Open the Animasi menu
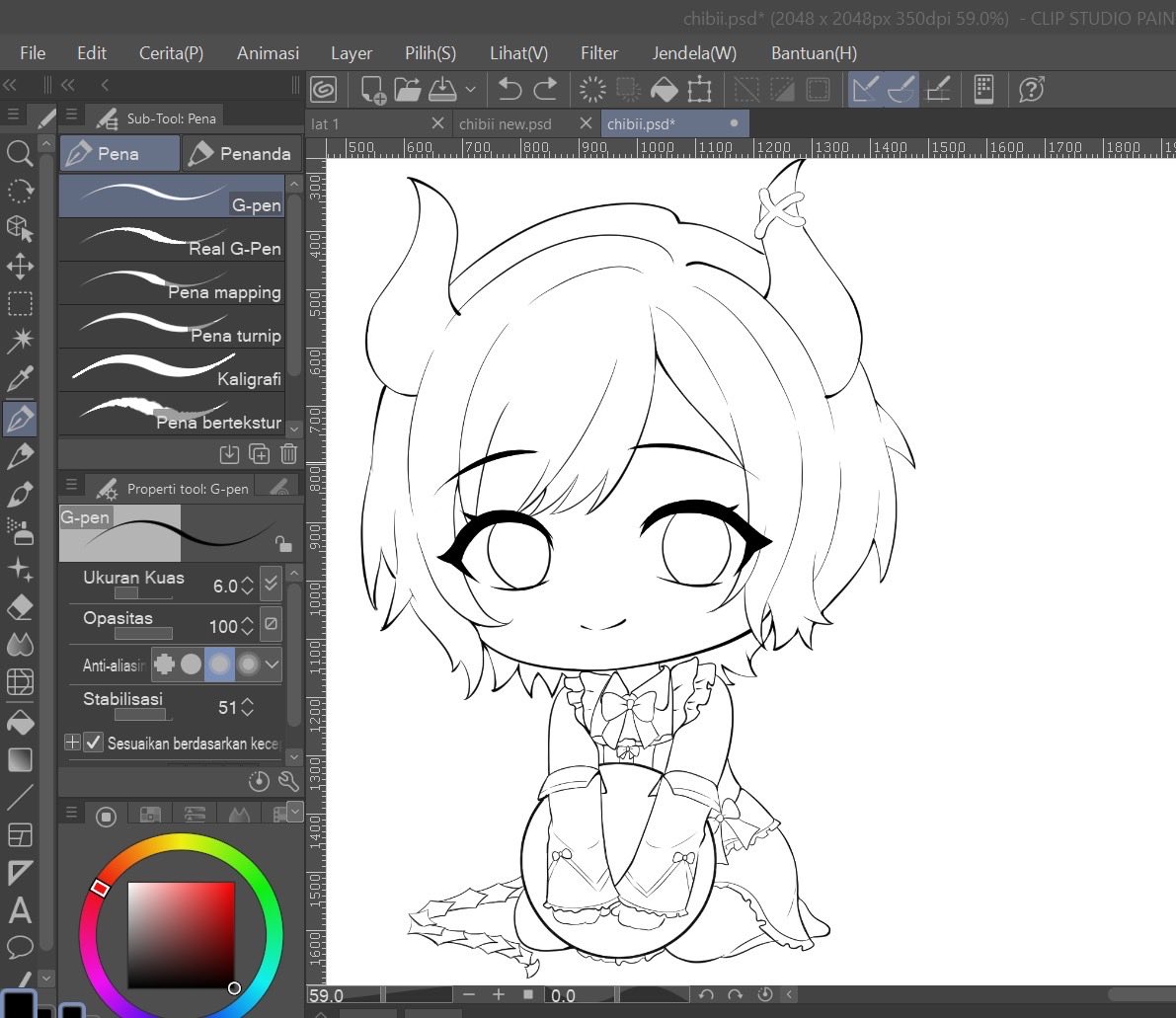 (268, 53)
